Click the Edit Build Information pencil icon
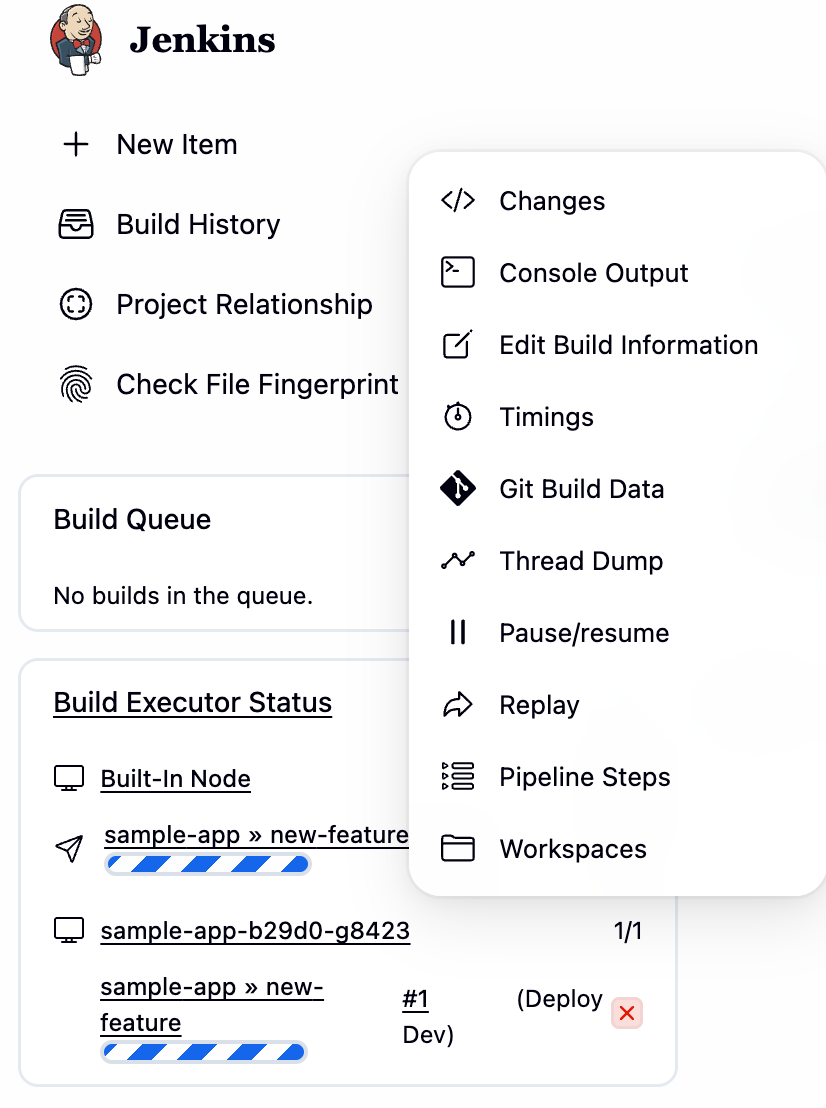Image resolution: width=826 pixels, height=1108 pixels. pyautogui.click(x=458, y=344)
